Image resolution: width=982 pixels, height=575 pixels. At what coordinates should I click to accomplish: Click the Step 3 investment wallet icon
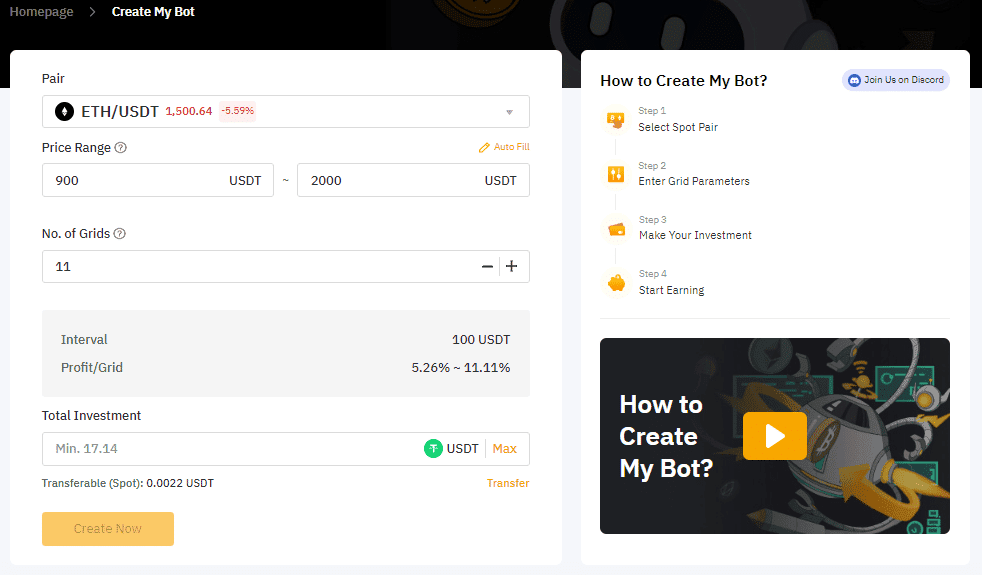(x=616, y=229)
